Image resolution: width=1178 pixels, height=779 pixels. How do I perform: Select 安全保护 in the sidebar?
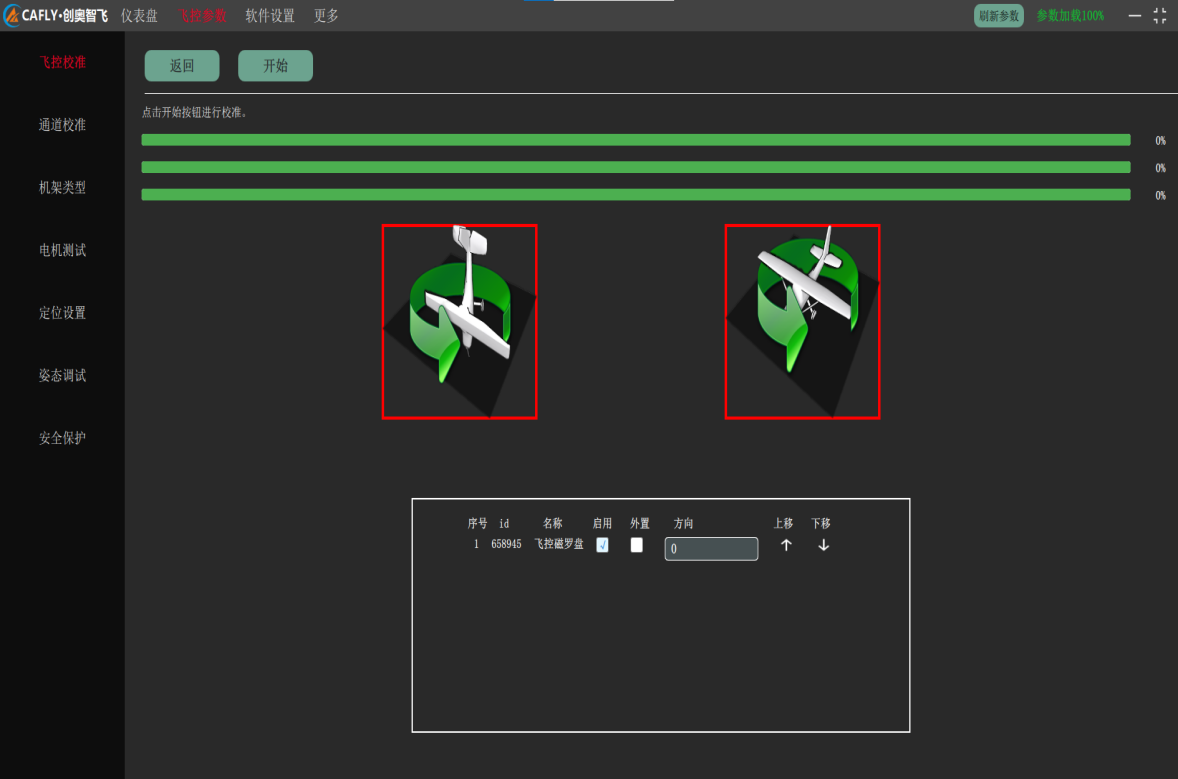click(62, 438)
